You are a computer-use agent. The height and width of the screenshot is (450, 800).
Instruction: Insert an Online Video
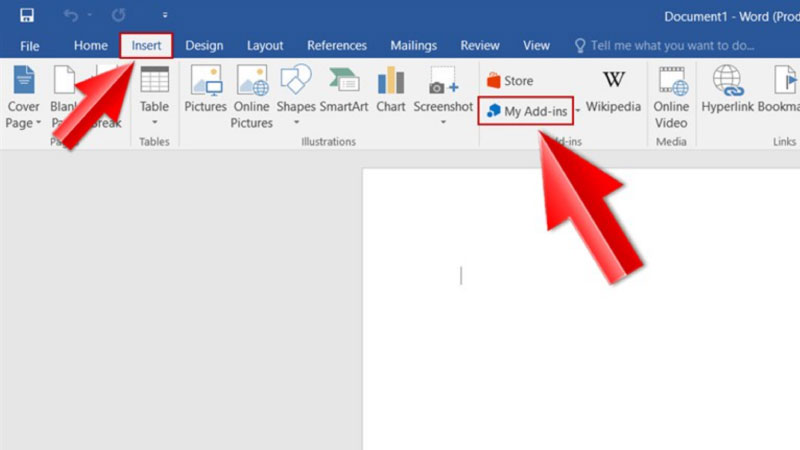click(x=671, y=97)
